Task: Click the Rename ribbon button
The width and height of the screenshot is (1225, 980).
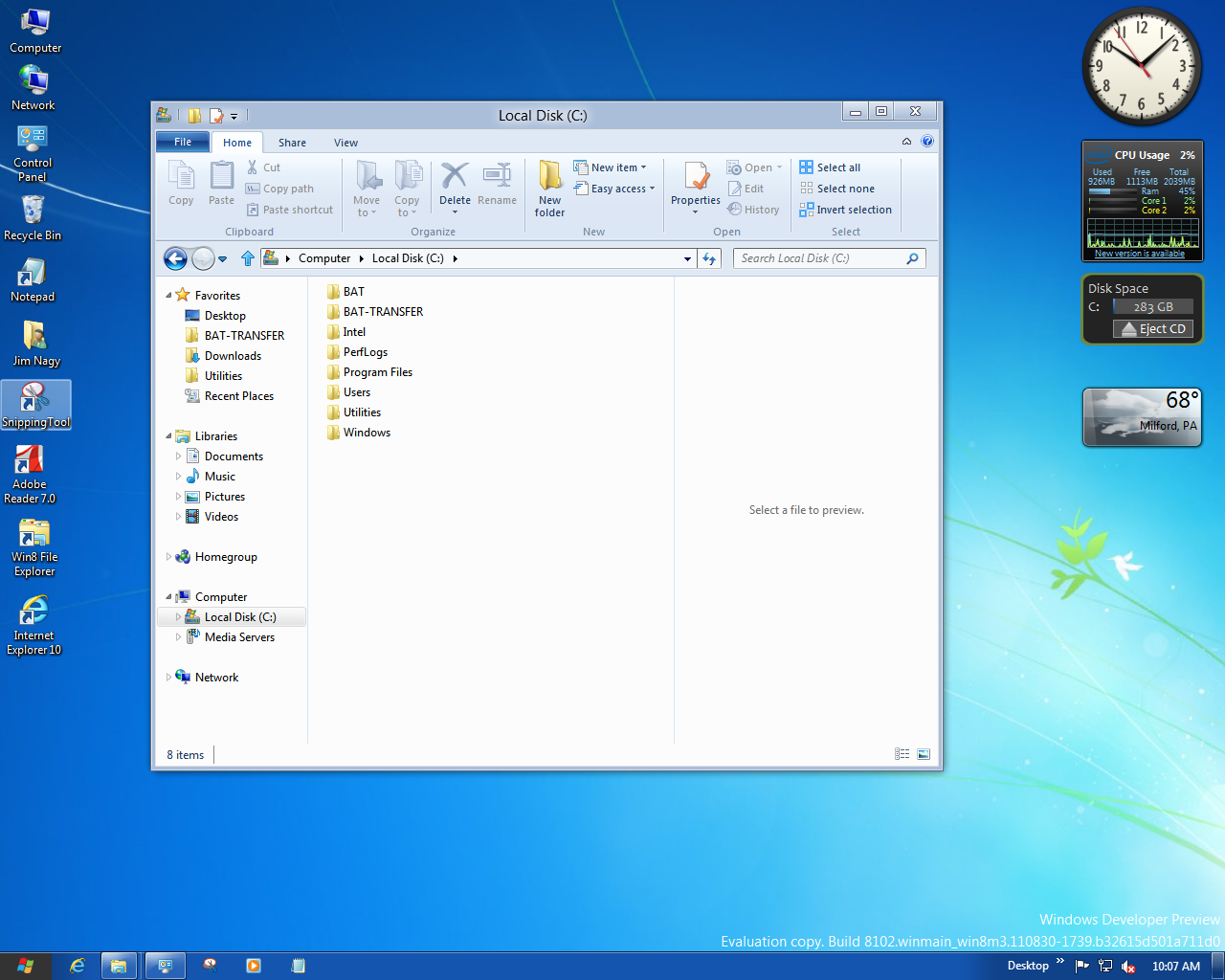Action: coord(497,183)
